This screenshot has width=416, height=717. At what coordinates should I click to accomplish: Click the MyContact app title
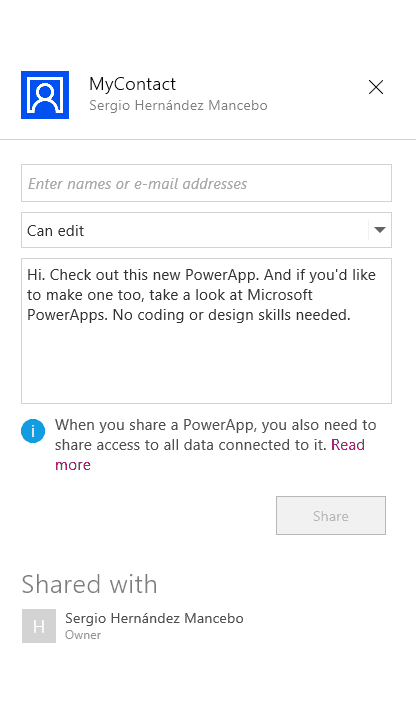point(132,84)
